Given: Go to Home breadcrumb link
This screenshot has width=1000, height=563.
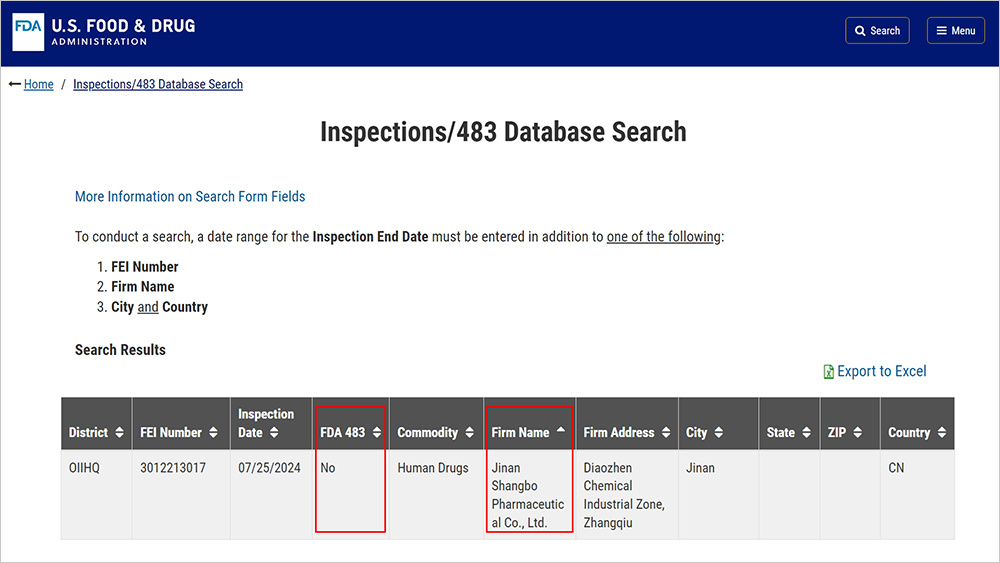Looking at the screenshot, I should (x=38, y=84).
